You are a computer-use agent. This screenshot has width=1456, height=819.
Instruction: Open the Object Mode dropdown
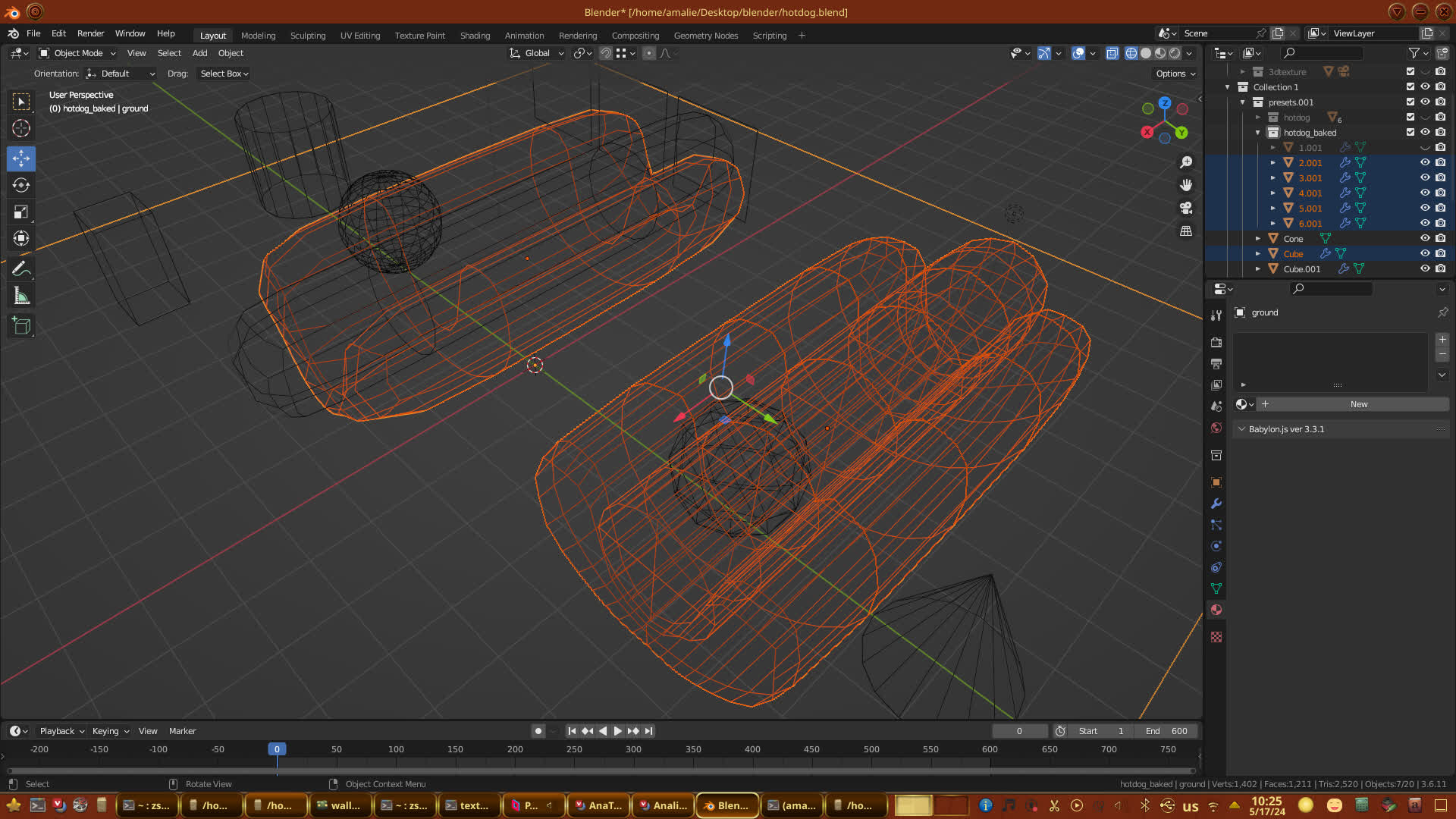(x=78, y=53)
